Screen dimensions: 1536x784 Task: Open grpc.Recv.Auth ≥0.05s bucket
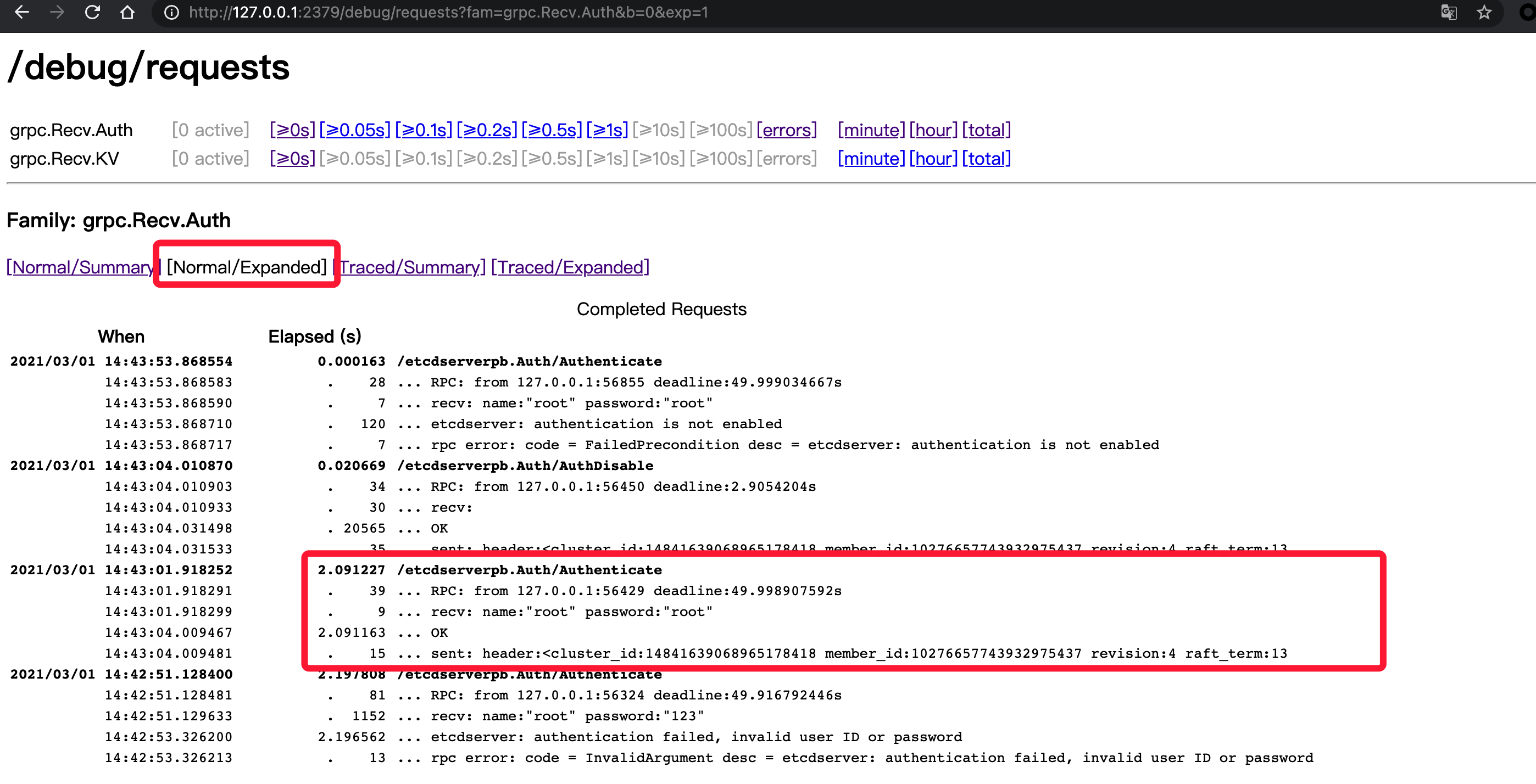pyautogui.click(x=355, y=130)
